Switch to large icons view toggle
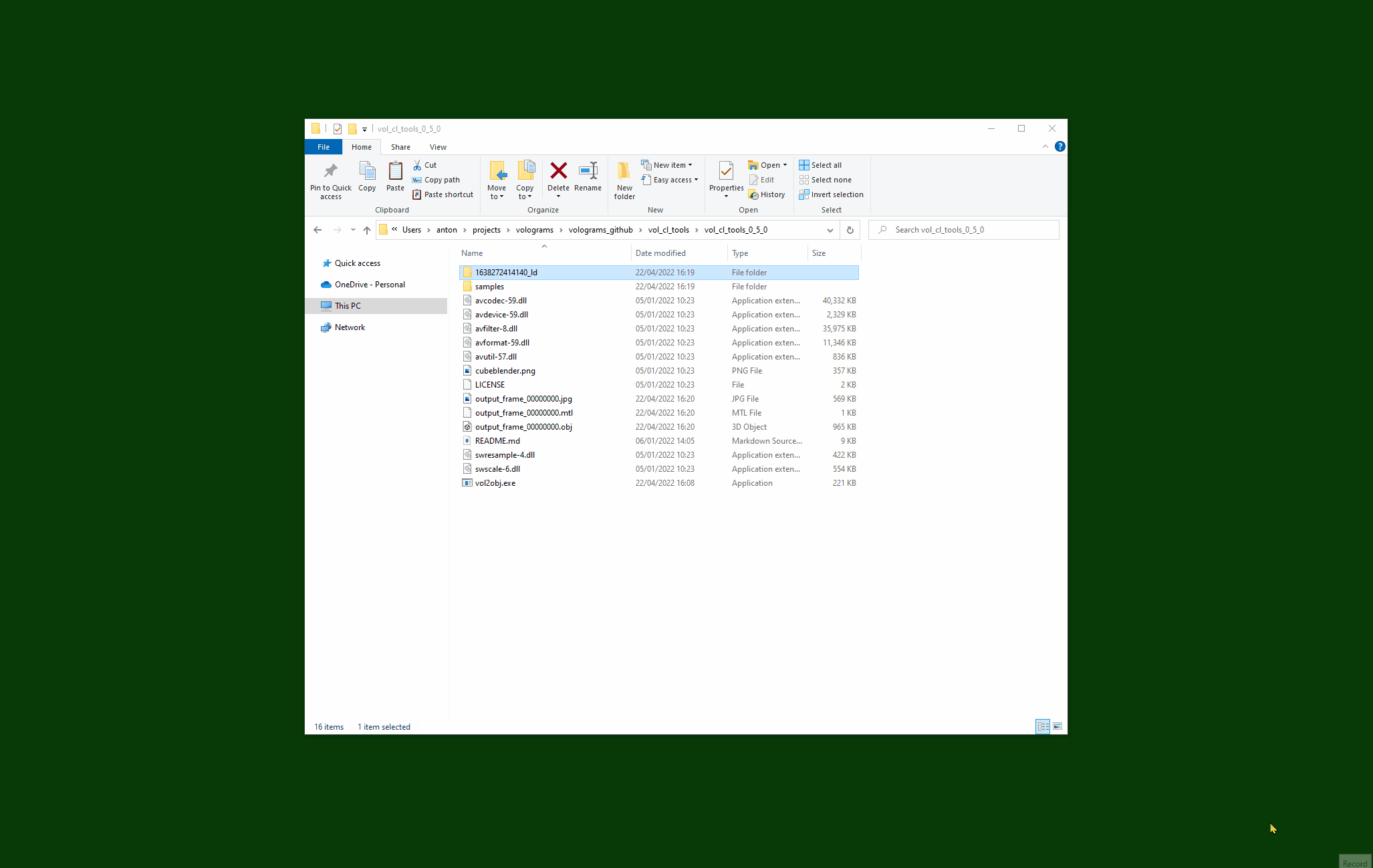This screenshot has width=1373, height=868. (1057, 726)
